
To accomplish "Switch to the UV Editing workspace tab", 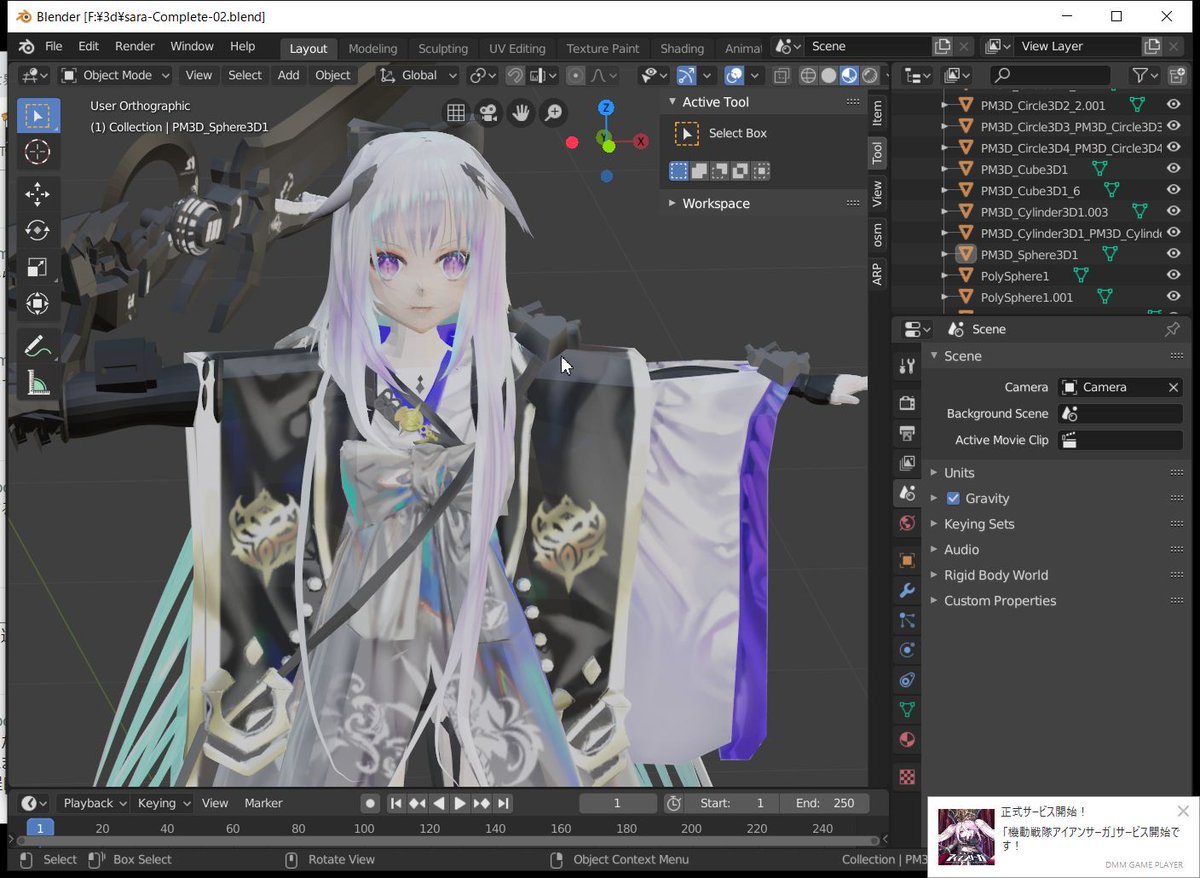I will point(517,48).
